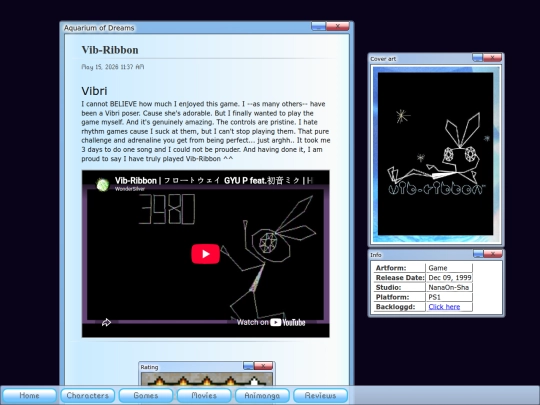Image resolution: width=540 pixels, height=405 pixels.
Task: Open Watch on YouTube link in video
Action: point(271,322)
